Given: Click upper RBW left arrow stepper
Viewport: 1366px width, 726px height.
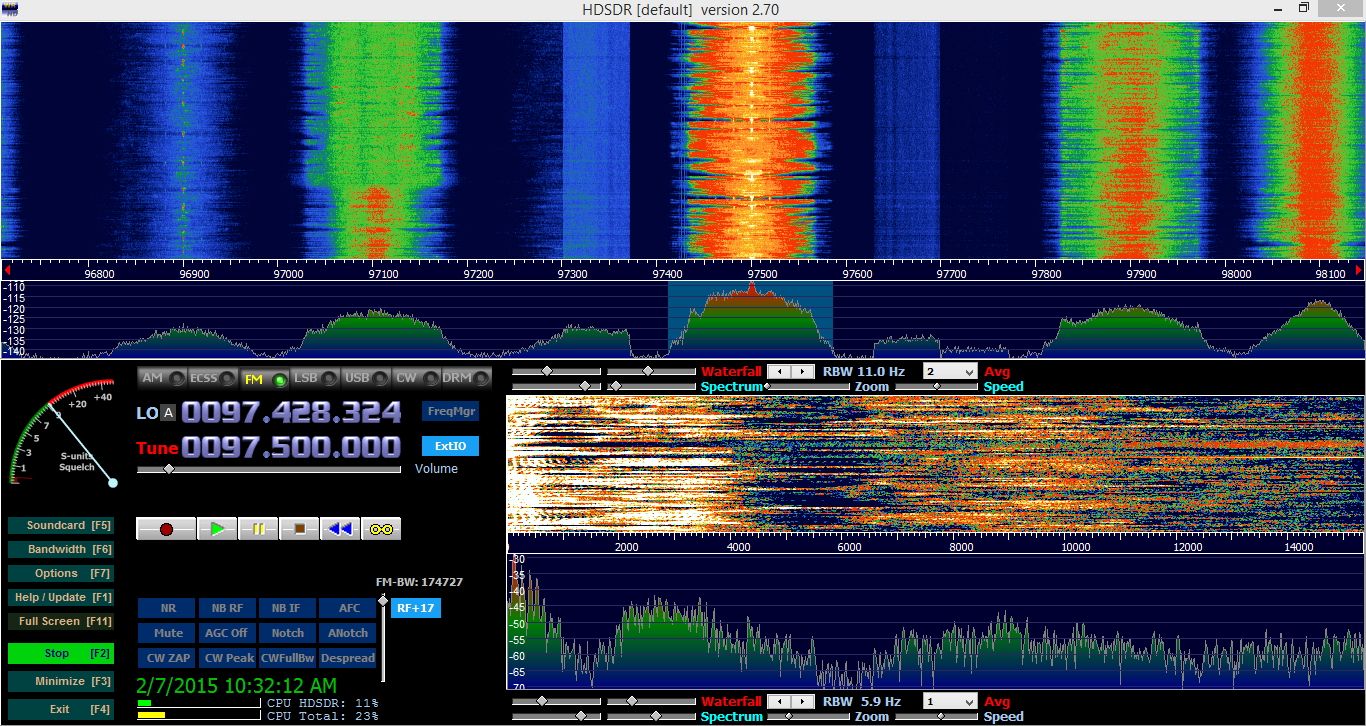Looking at the screenshot, I should pyautogui.click(x=780, y=371).
